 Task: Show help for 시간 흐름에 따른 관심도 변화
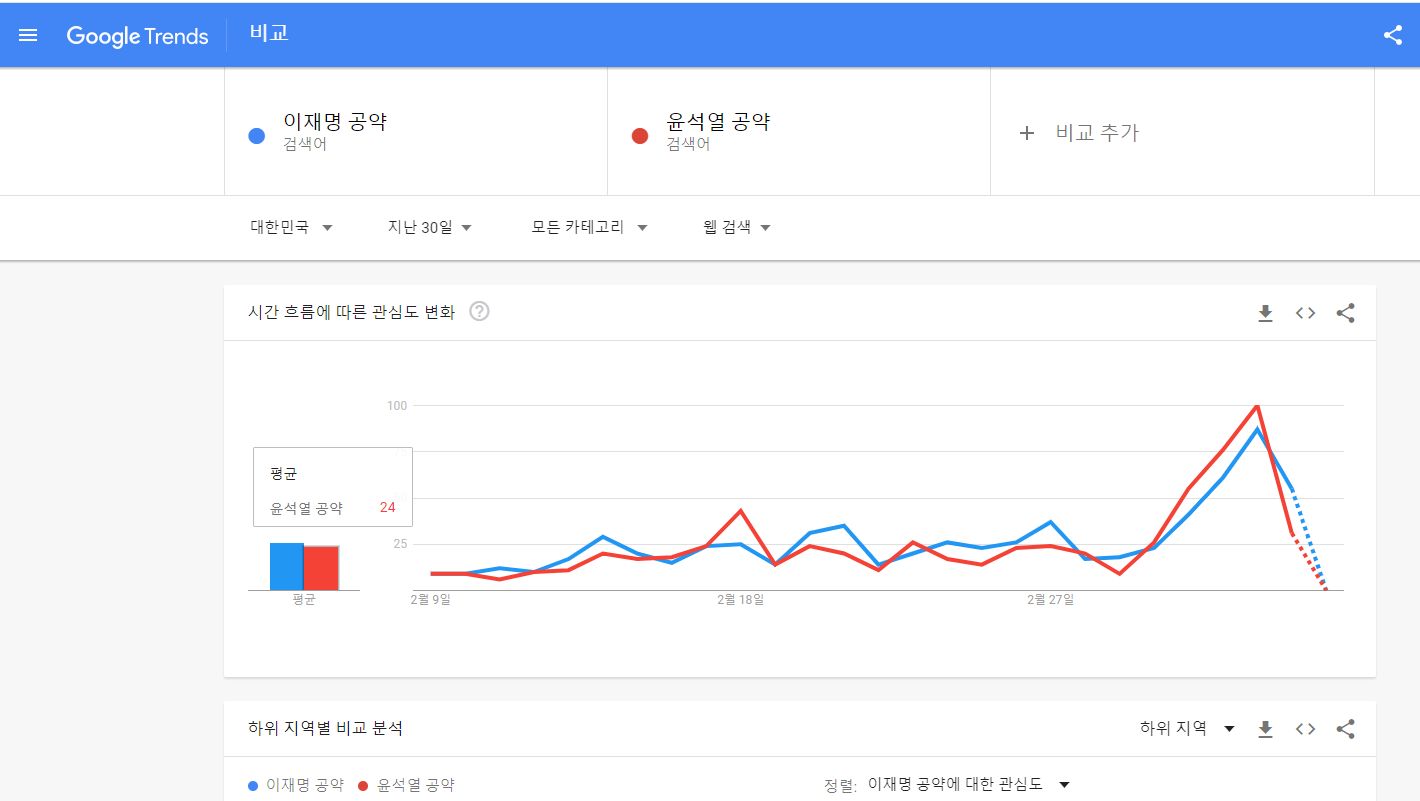click(479, 312)
